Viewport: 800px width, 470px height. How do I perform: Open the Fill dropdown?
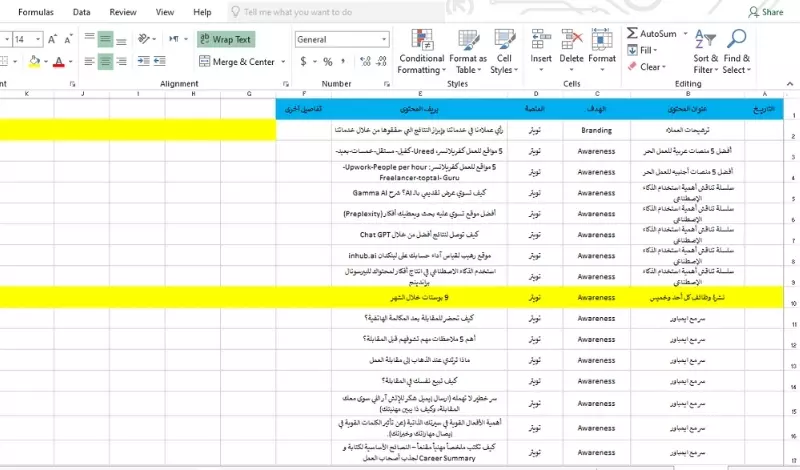[642, 50]
